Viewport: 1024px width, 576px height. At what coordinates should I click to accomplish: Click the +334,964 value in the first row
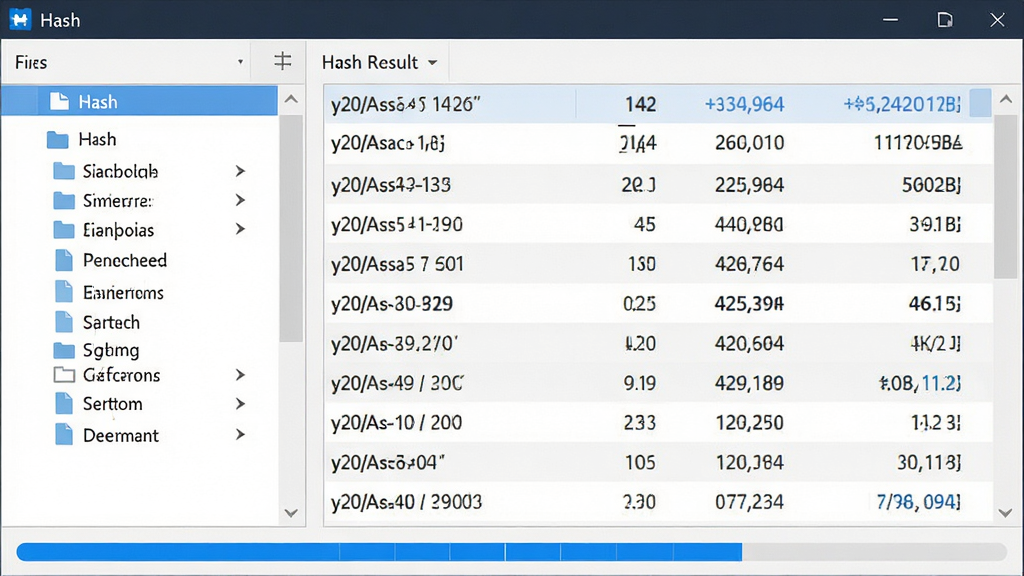pyautogui.click(x=744, y=104)
